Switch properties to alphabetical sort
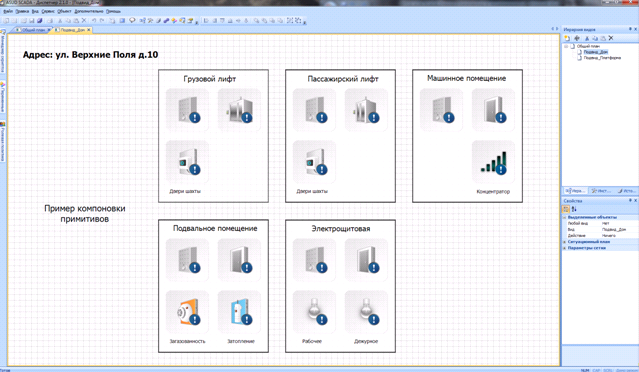639x372 pixels. click(574, 209)
